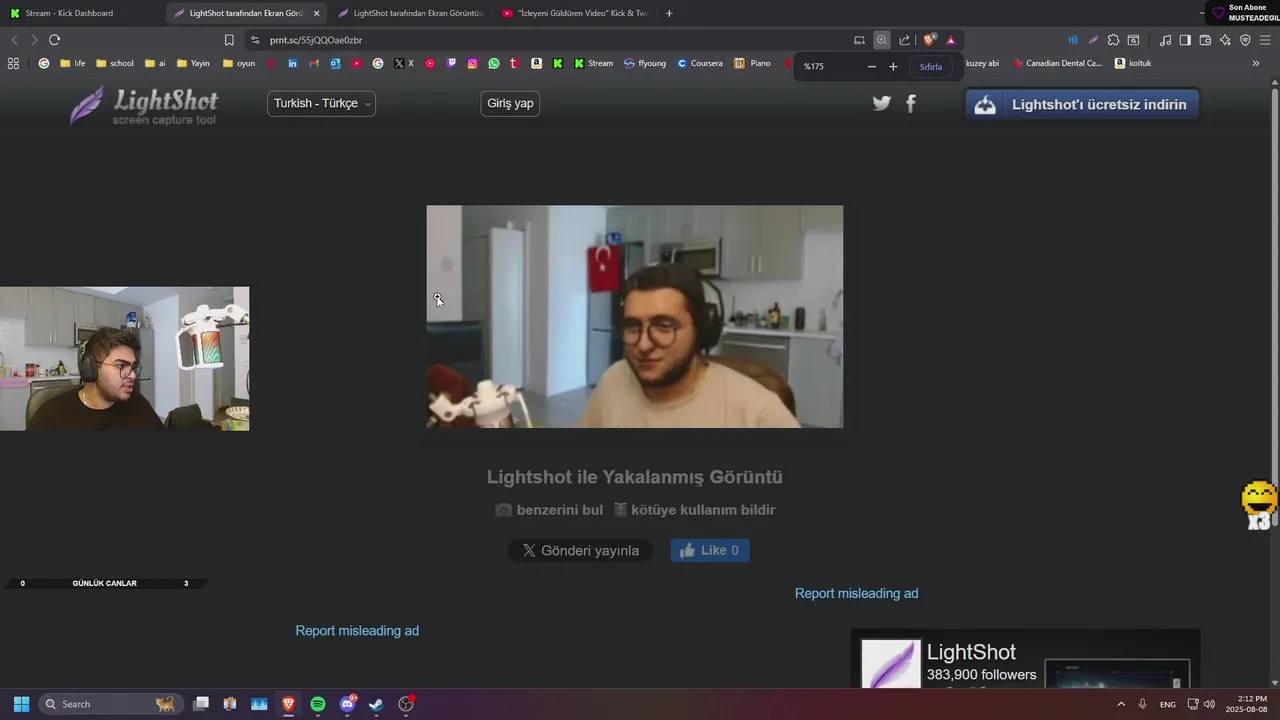Open the browser hamburger menu

pos(1266,40)
